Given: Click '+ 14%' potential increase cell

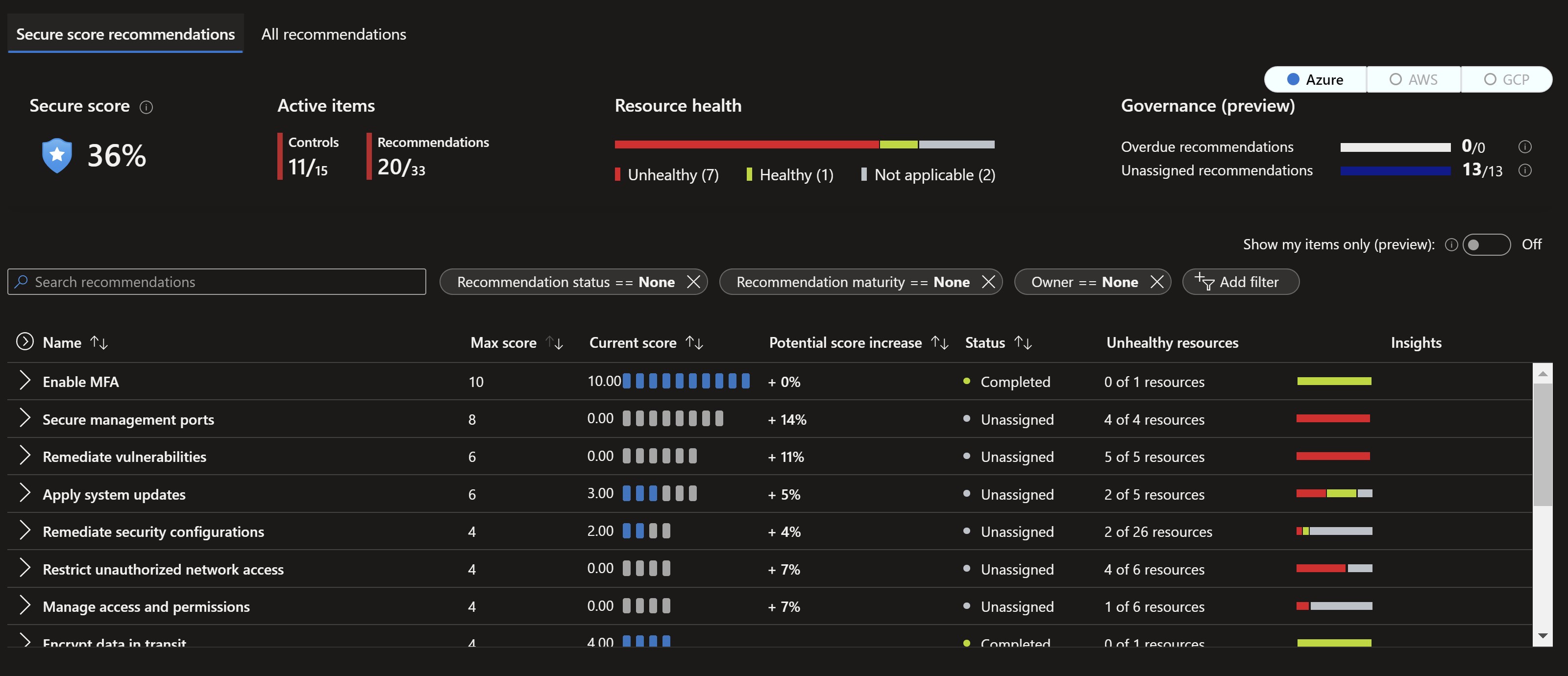Looking at the screenshot, I should coord(786,420).
